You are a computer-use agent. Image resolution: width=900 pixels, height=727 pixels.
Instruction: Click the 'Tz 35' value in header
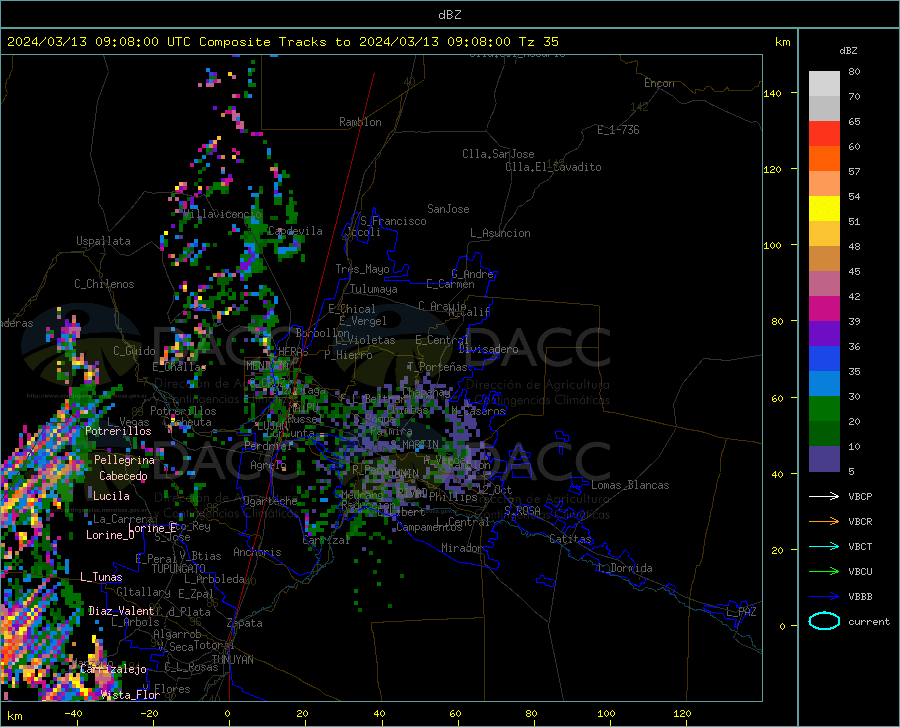(538, 42)
